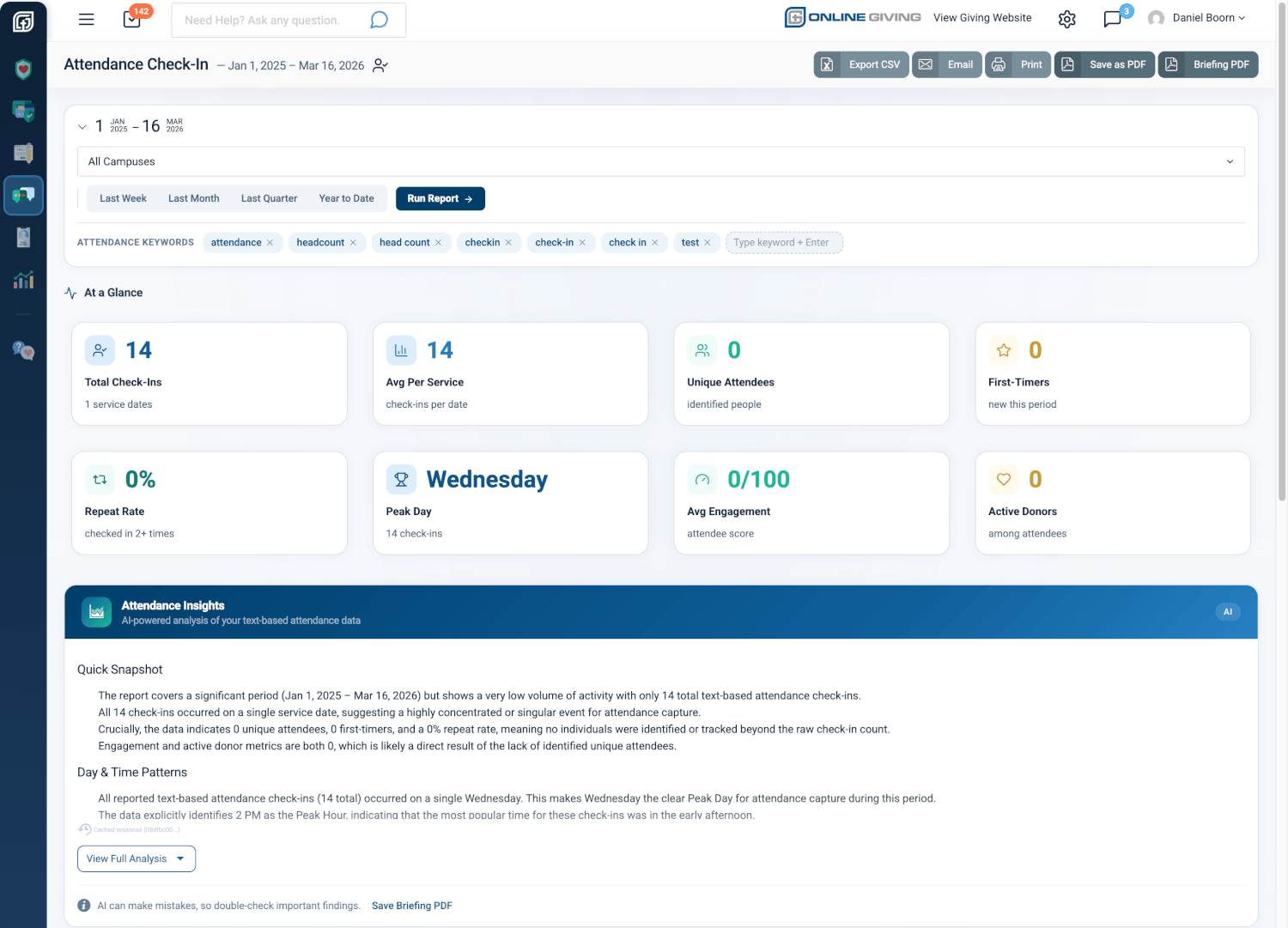This screenshot has width=1288, height=928.
Task: Open the Daniel Boorn user menu
Action: pyautogui.click(x=1196, y=18)
